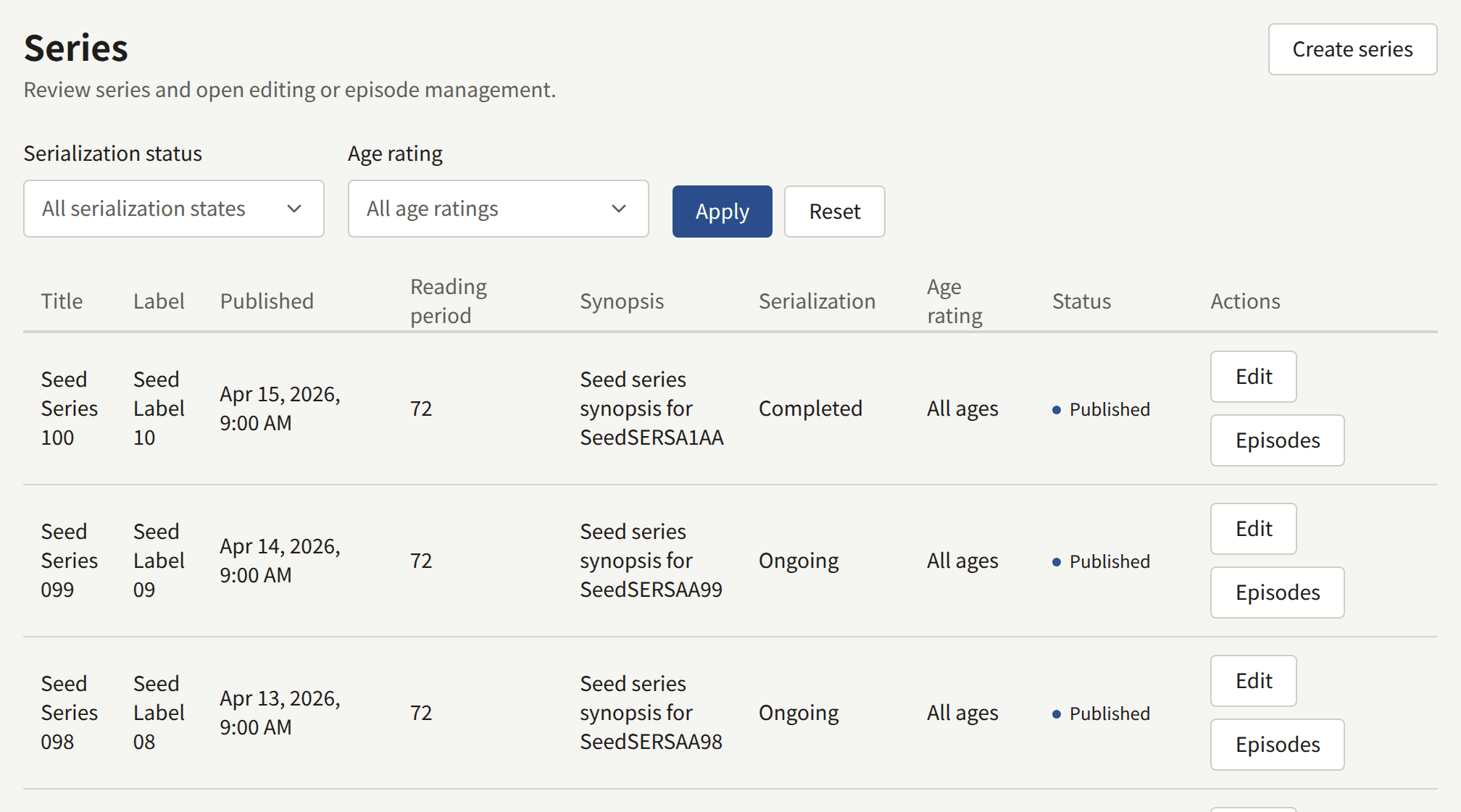The image size is (1461, 812).
Task: Click the Status column header
Action: coord(1081,301)
